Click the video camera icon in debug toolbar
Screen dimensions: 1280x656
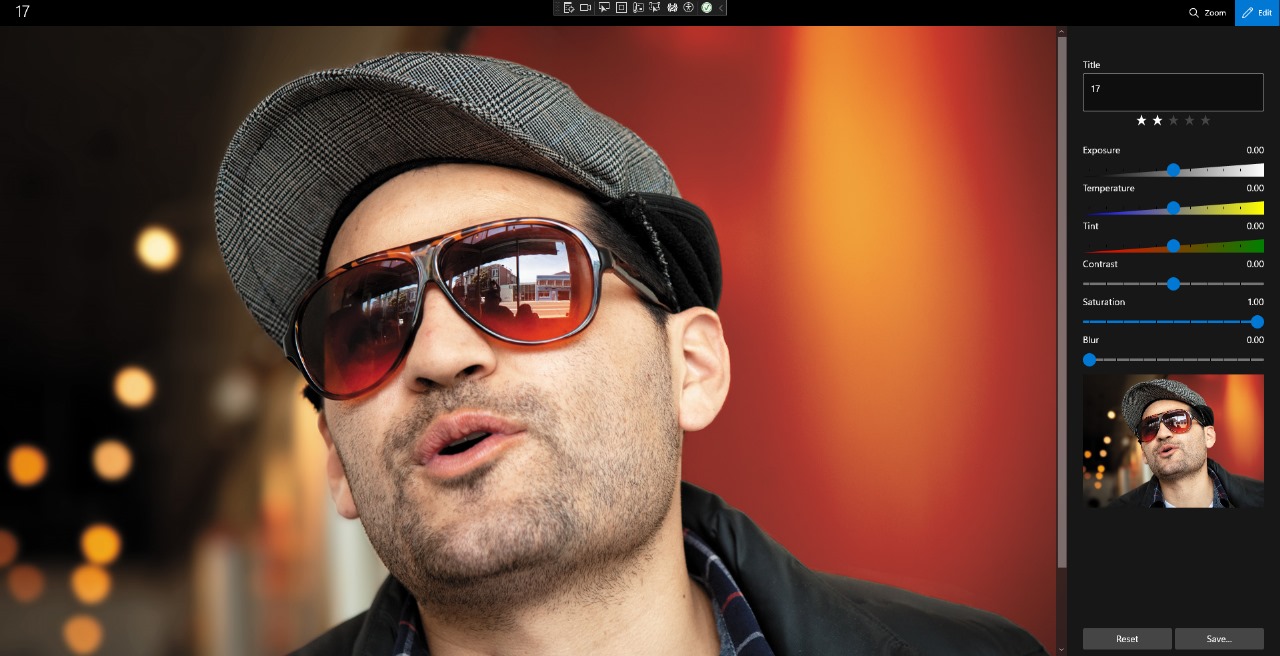click(x=585, y=7)
